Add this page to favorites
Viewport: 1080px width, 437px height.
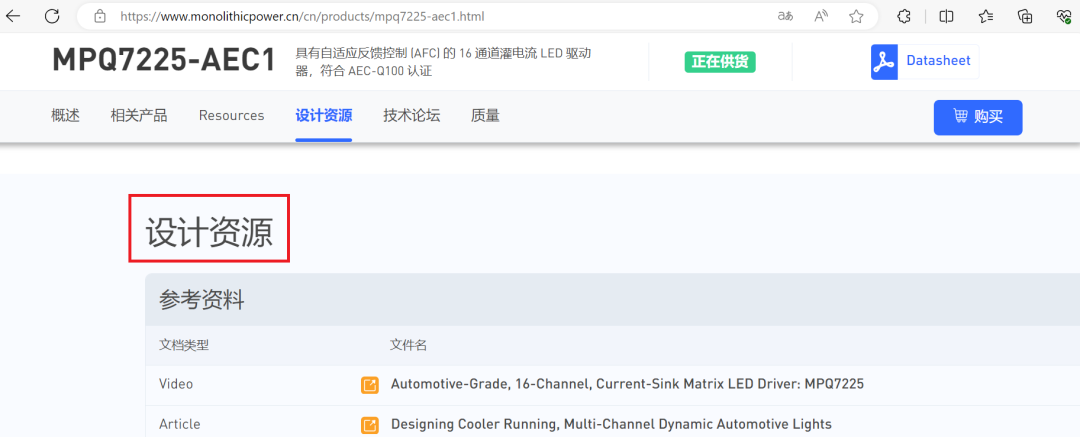(856, 17)
